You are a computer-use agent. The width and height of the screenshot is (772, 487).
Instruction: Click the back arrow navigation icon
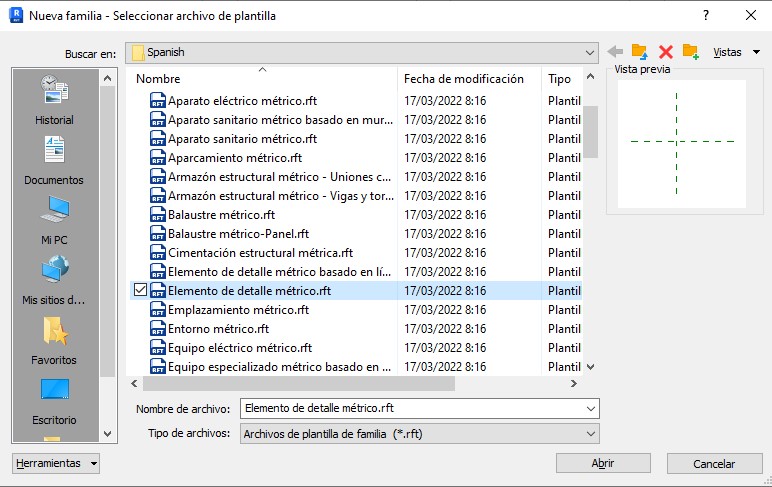click(616, 52)
